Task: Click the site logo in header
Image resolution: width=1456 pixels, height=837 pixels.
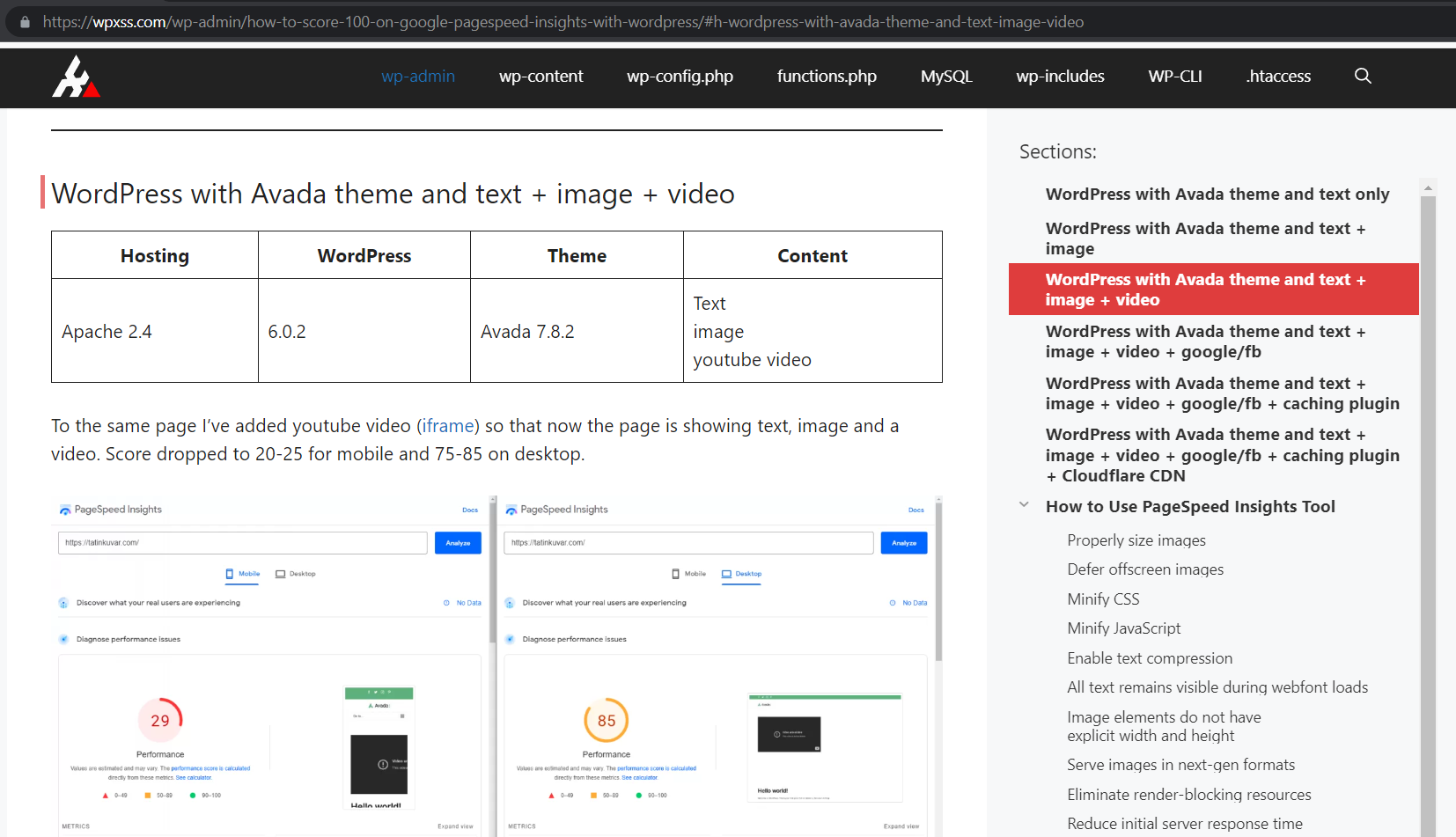Action: click(x=76, y=77)
